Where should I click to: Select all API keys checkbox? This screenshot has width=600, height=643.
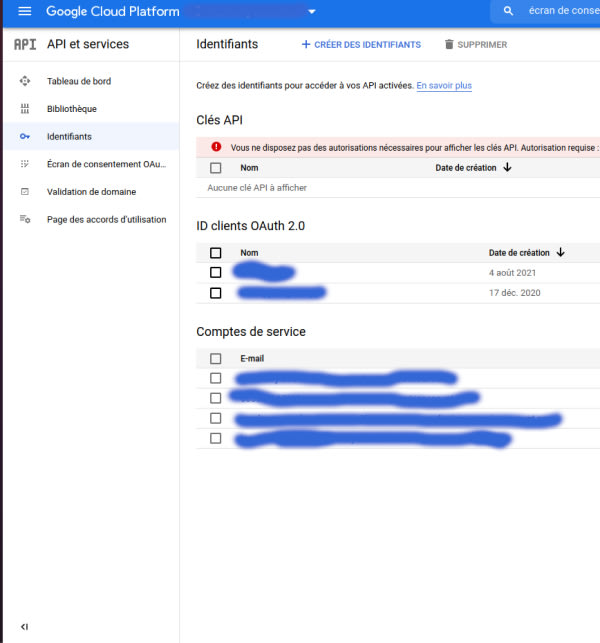click(216, 168)
